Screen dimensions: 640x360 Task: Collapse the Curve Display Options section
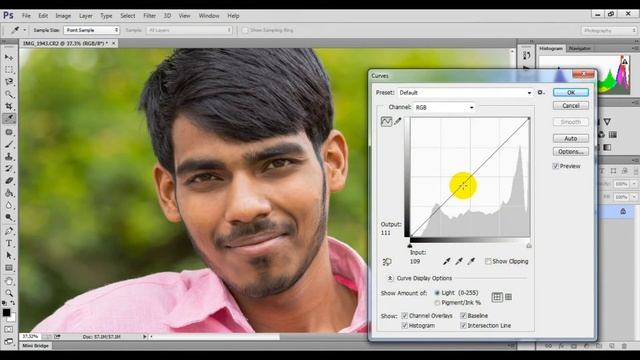pos(390,278)
